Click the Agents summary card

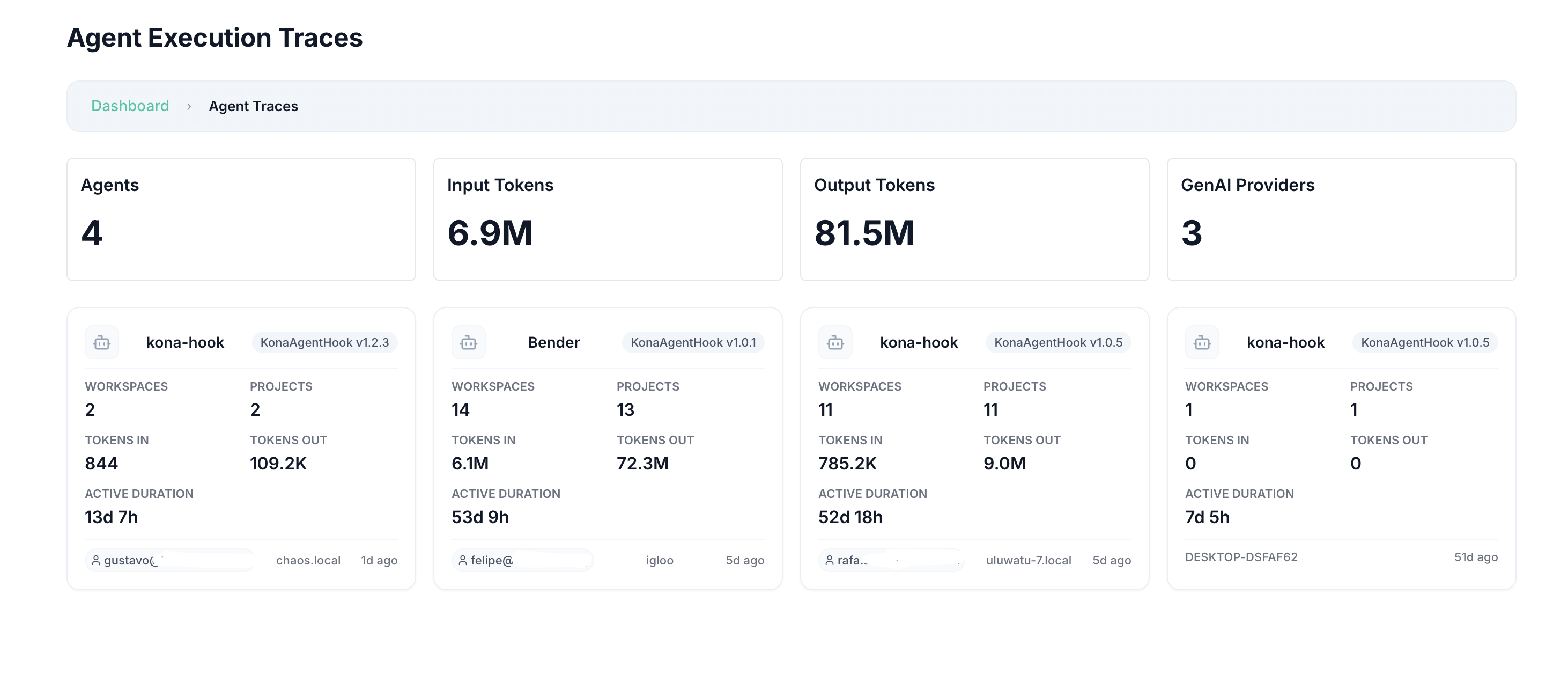241,219
